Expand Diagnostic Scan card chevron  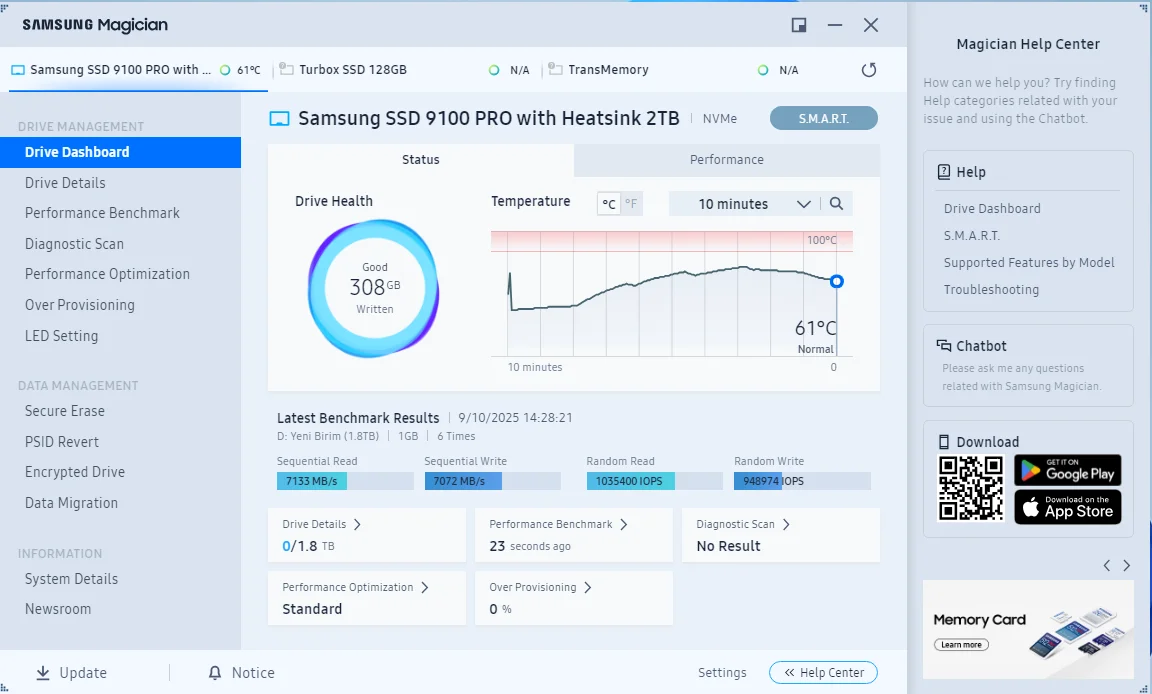click(785, 524)
